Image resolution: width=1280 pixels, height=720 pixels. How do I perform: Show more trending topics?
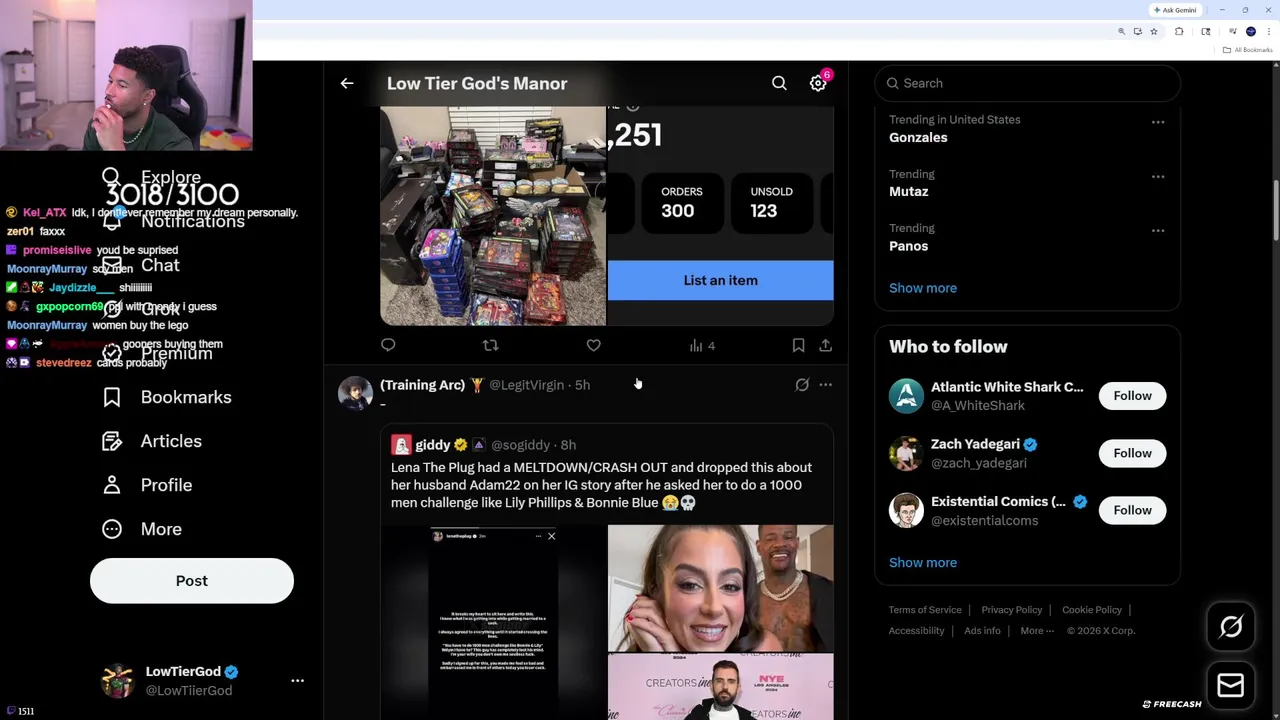point(923,288)
